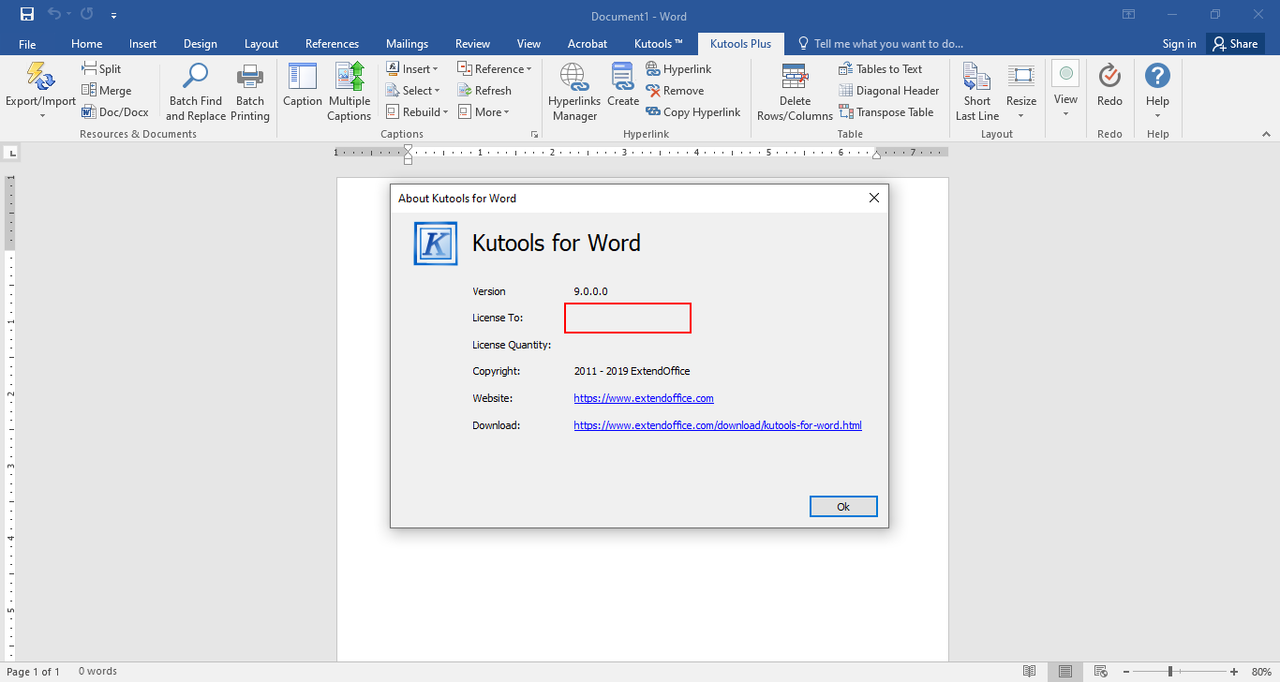
Task: Switch to the Mailings tab
Action: (x=407, y=44)
